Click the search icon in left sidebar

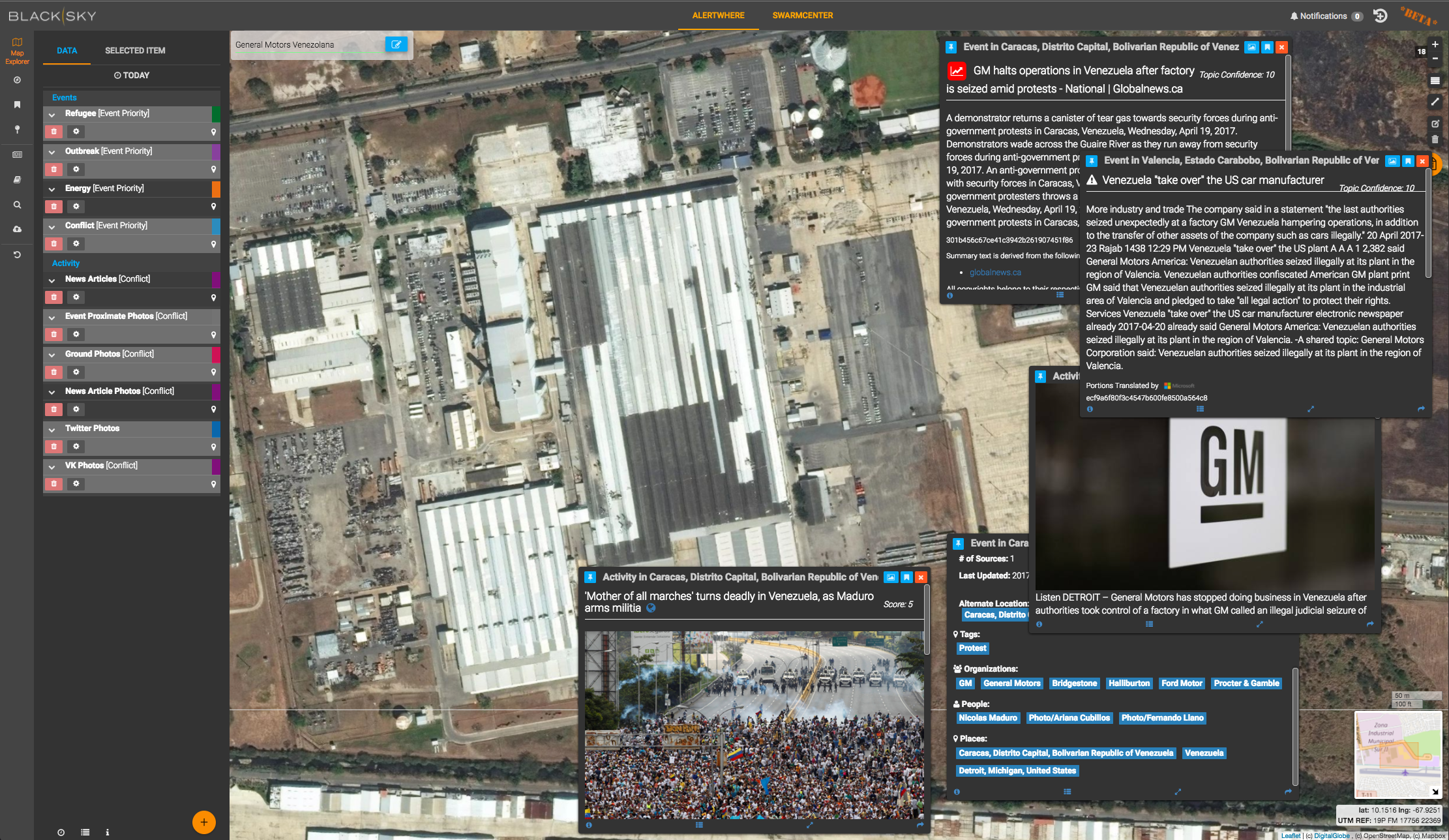pos(18,205)
